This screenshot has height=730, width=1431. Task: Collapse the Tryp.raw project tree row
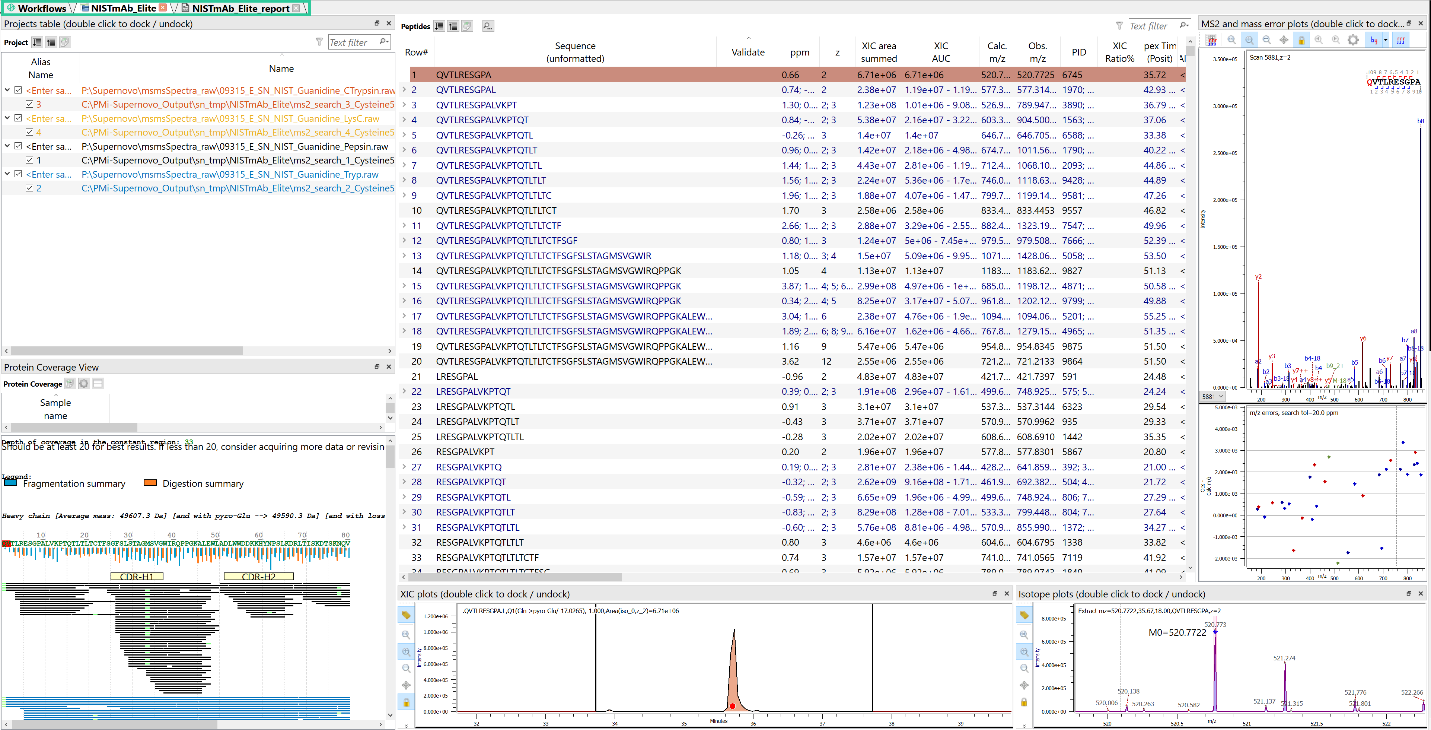(7, 175)
